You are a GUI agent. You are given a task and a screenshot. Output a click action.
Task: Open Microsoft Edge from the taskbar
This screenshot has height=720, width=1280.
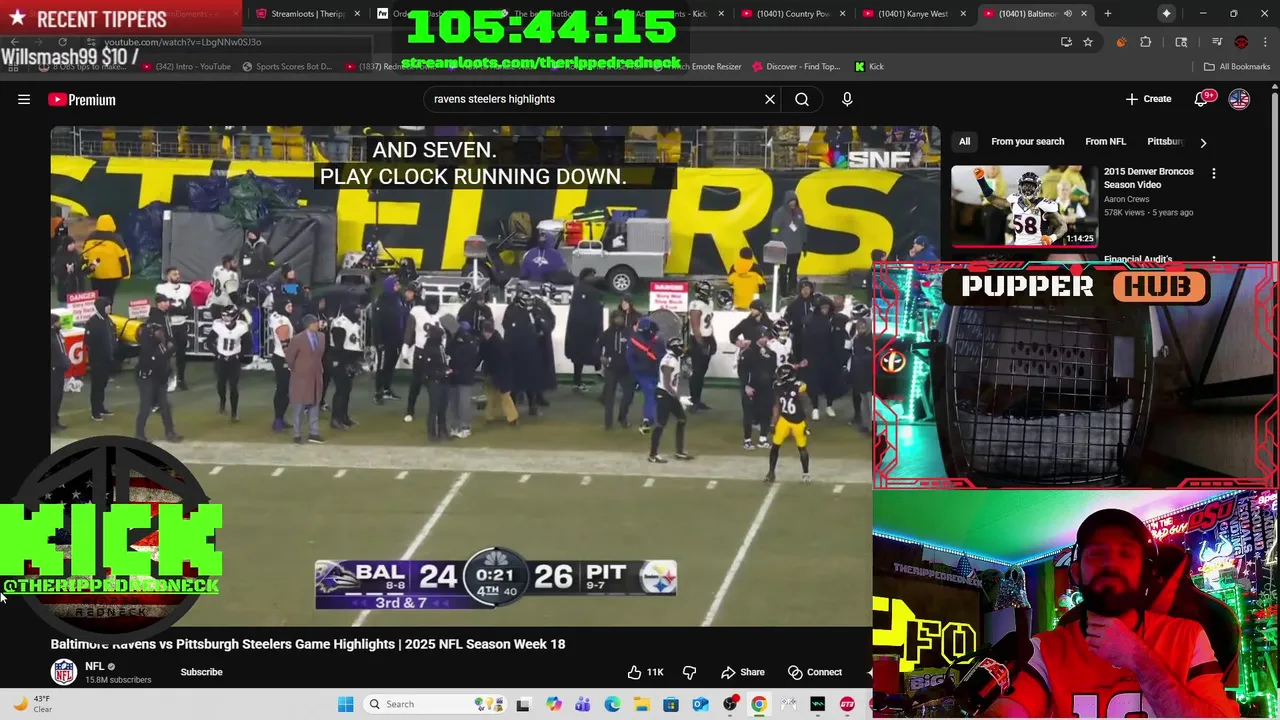(612, 704)
